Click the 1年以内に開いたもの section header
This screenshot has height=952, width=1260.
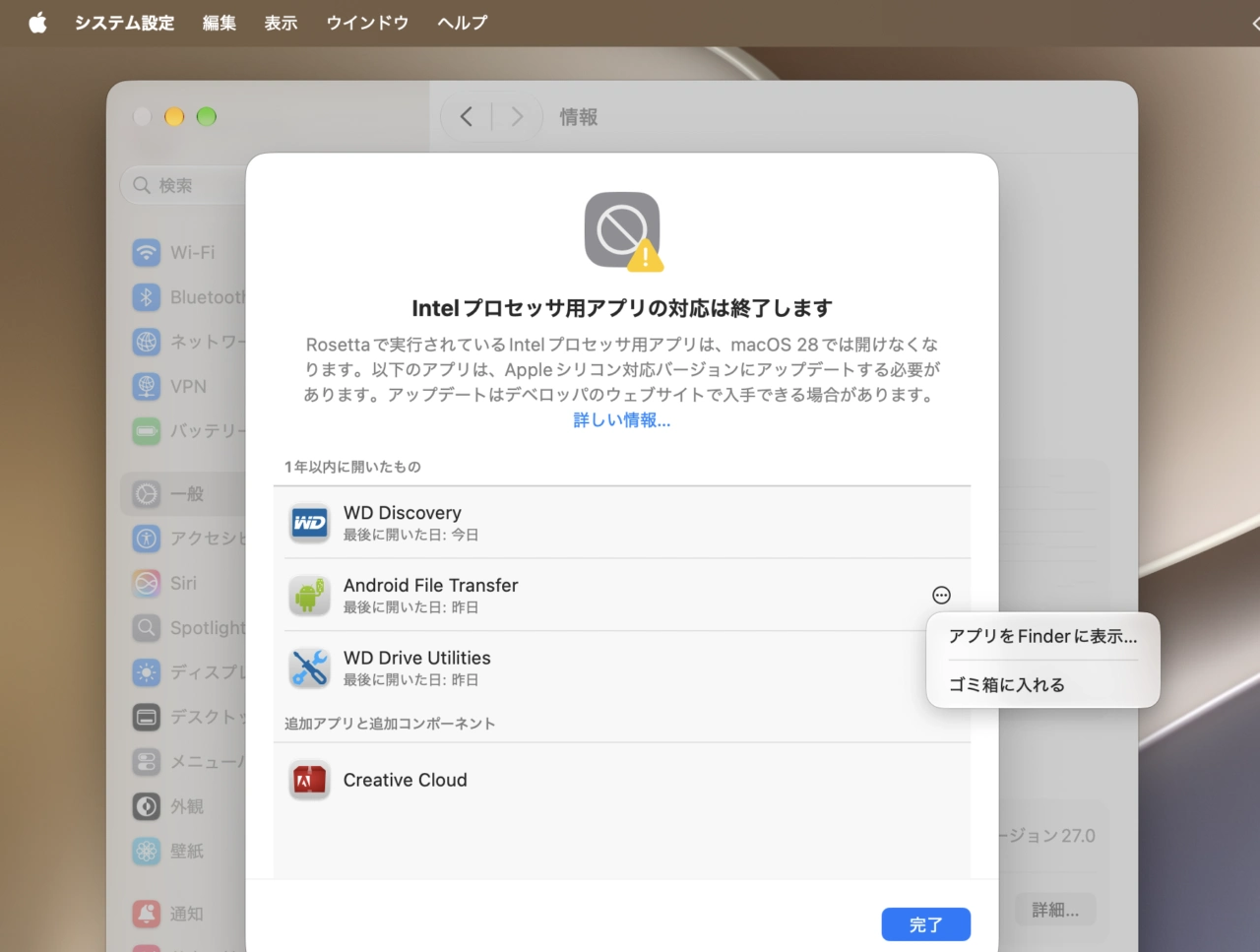[x=352, y=467]
